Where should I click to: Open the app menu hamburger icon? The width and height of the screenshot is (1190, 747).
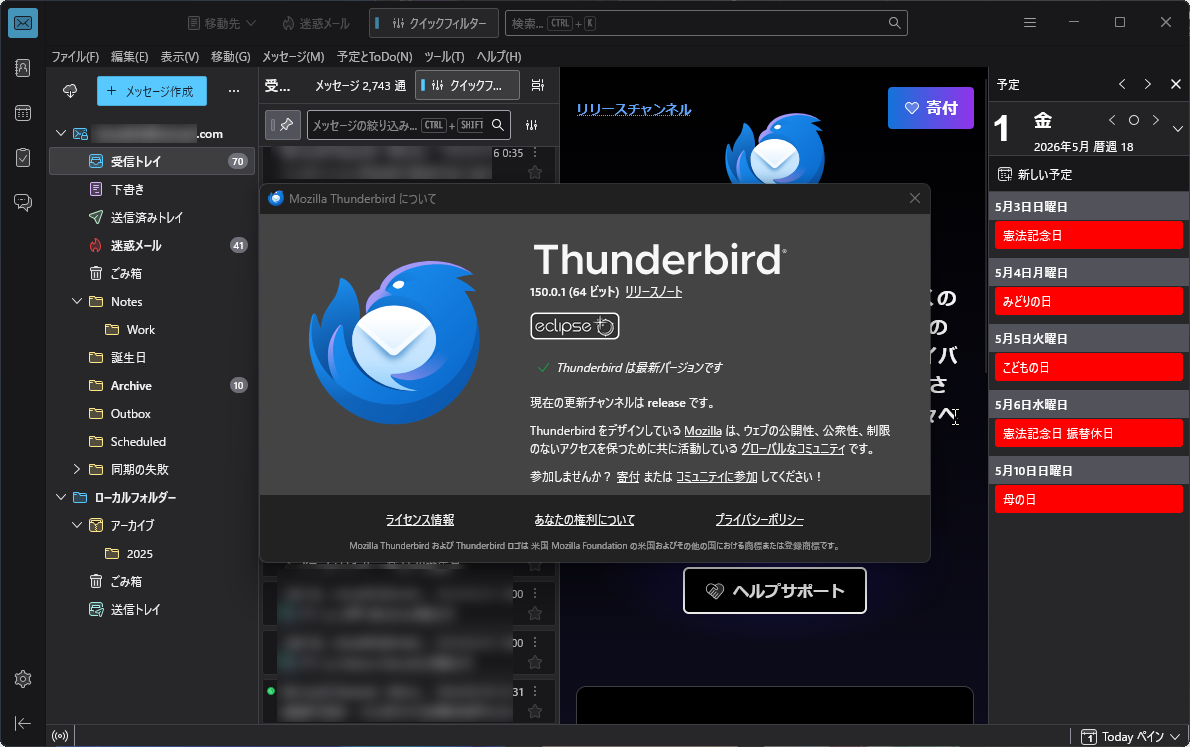1030,23
